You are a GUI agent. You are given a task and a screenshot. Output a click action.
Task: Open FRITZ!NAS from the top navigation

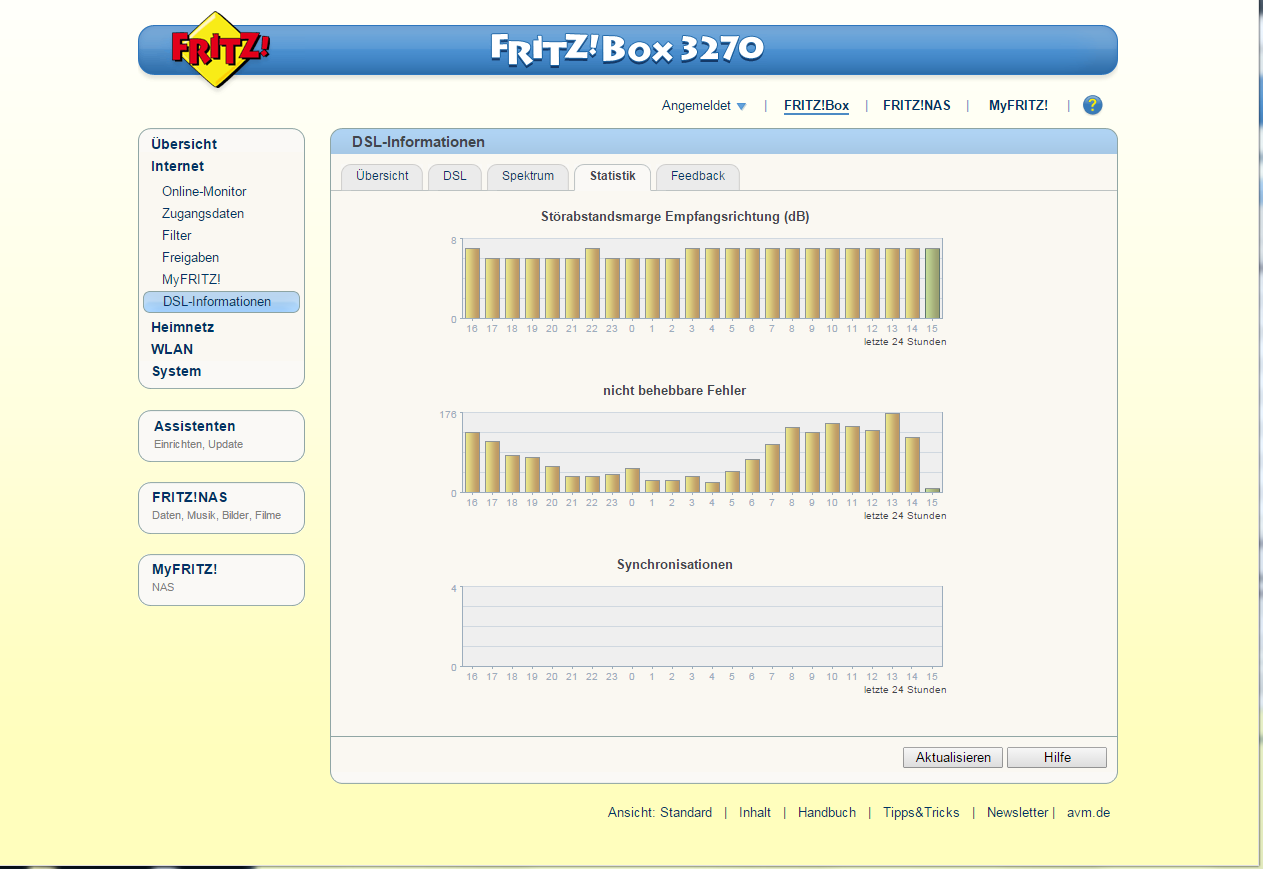[917, 105]
